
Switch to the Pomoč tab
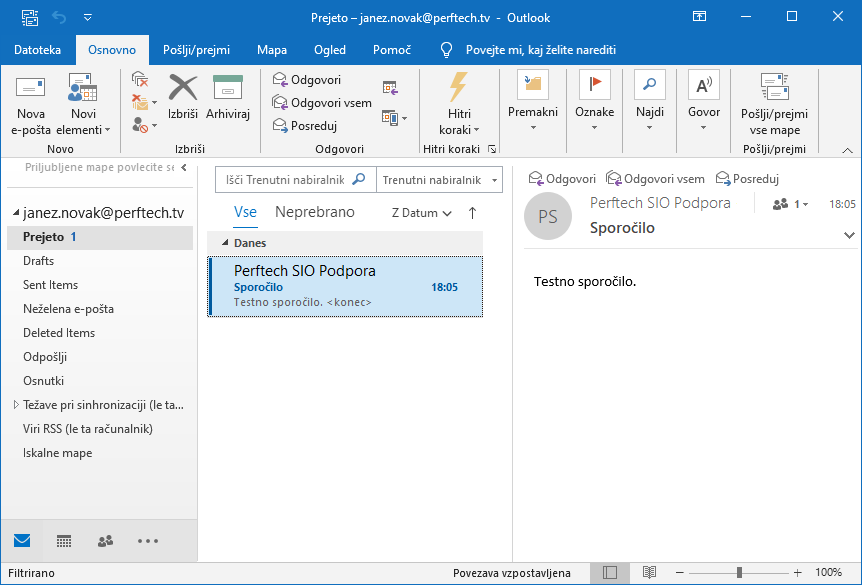392,50
